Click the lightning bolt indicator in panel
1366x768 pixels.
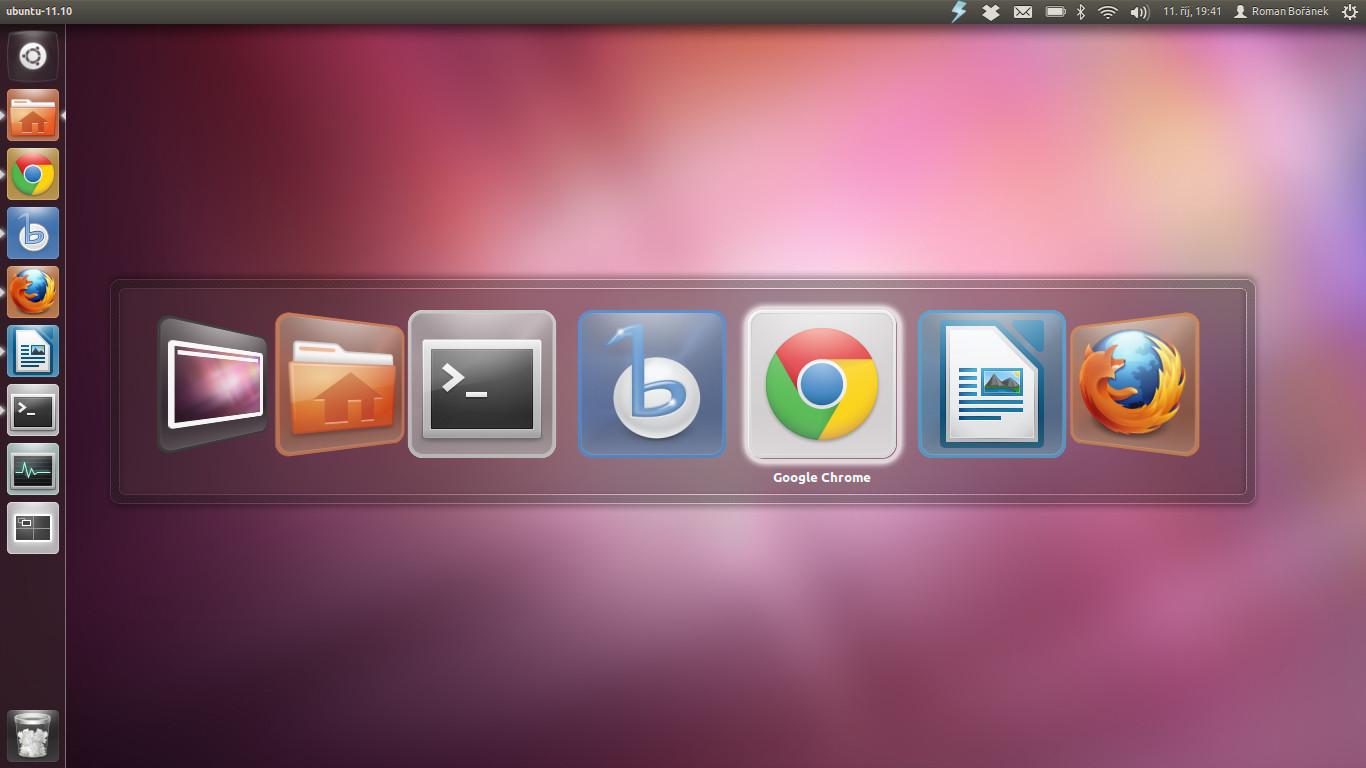(x=959, y=12)
